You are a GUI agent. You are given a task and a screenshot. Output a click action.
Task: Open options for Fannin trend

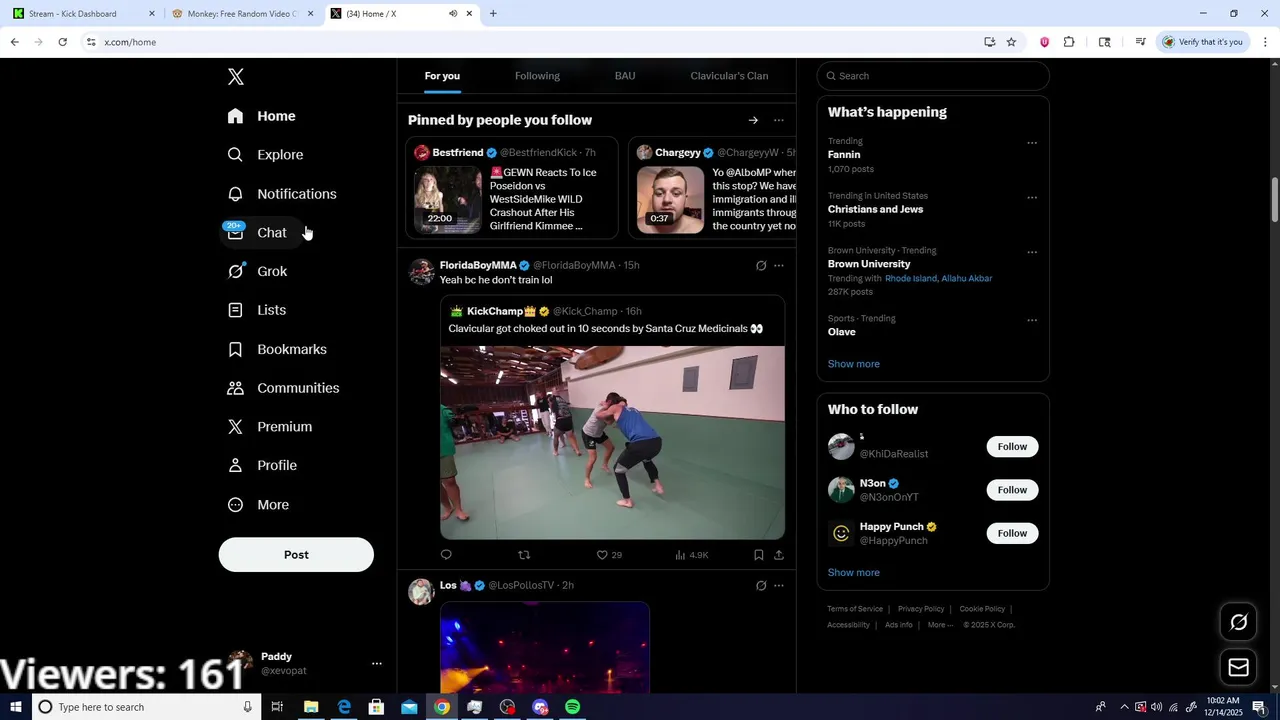coord(1032,143)
